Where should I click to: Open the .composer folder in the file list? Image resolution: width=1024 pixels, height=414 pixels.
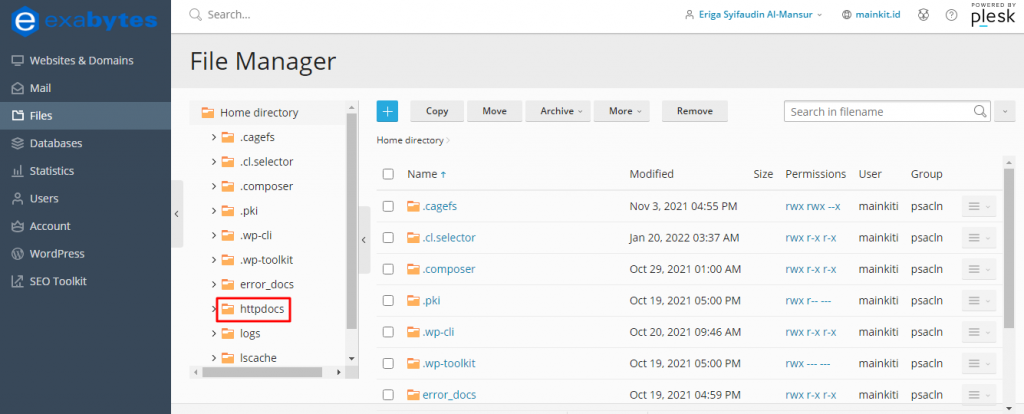[449, 269]
